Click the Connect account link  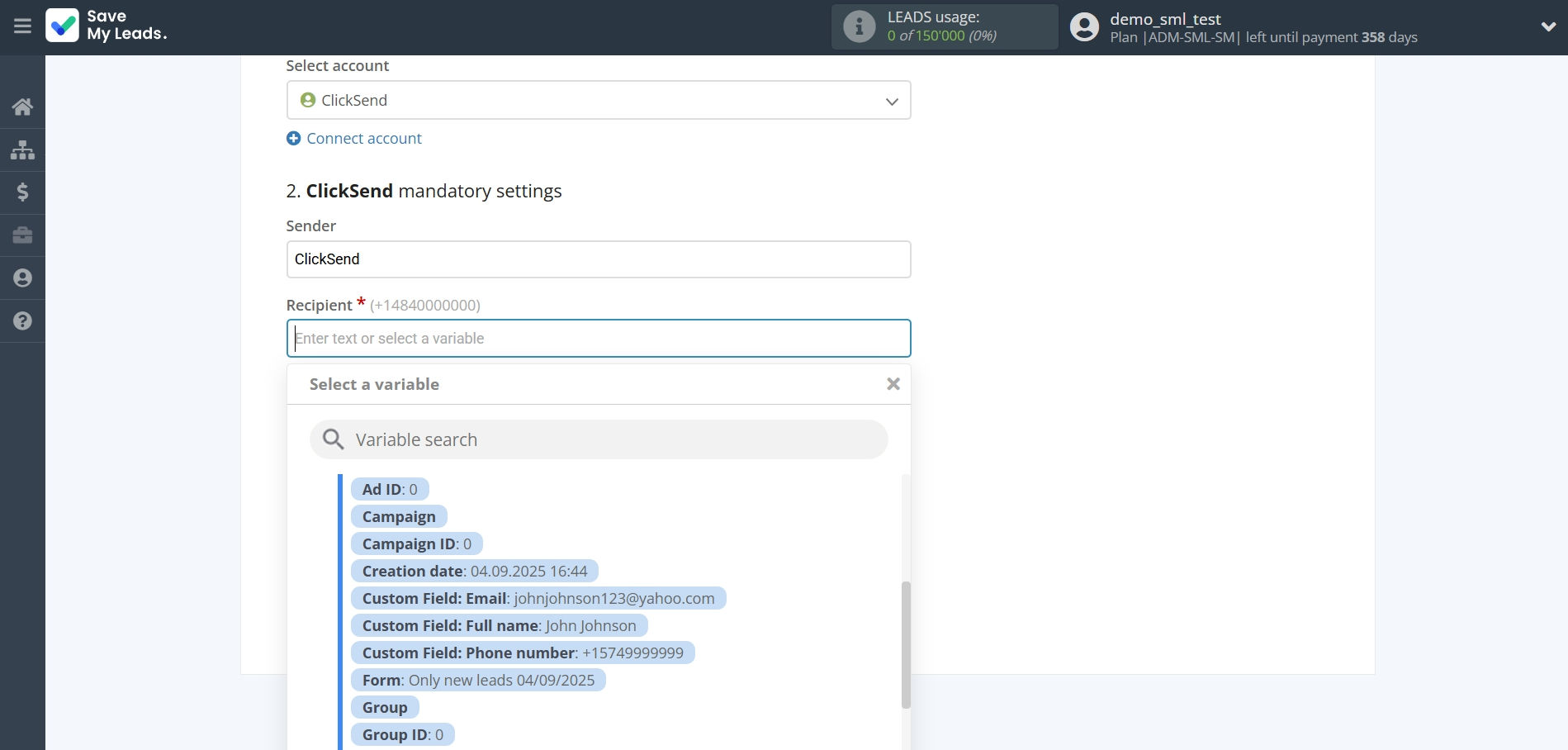coord(363,139)
